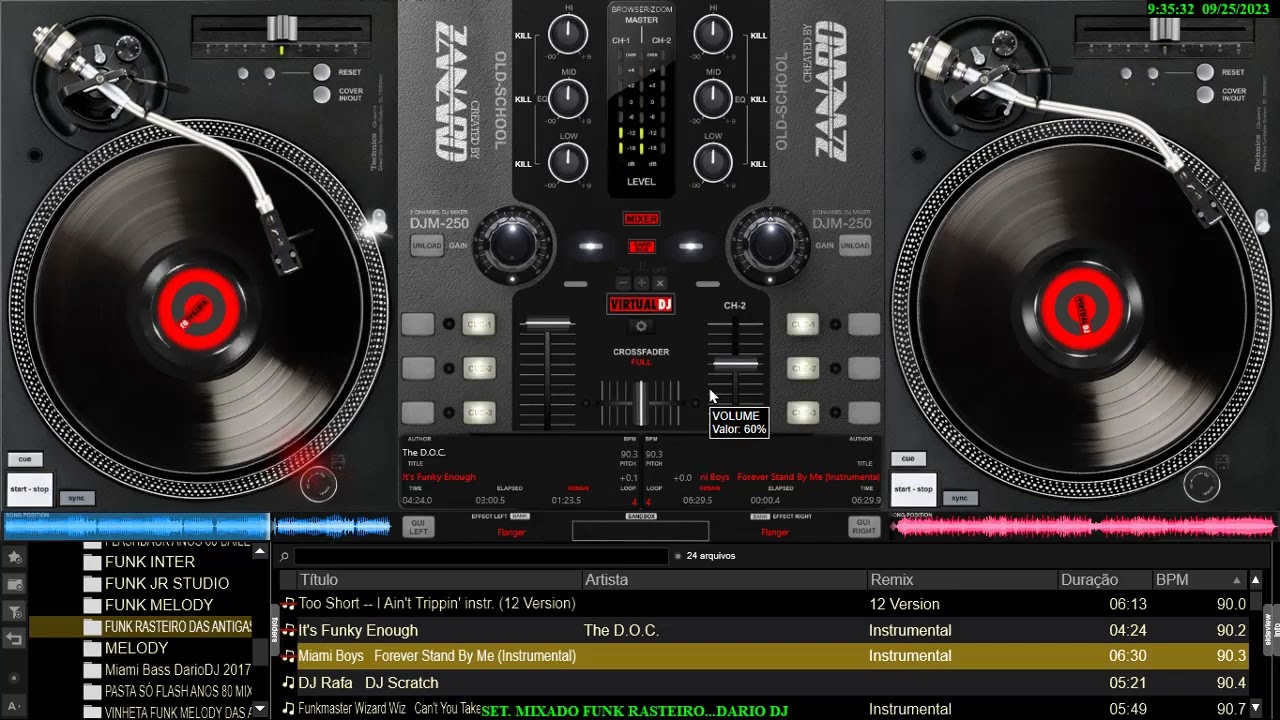Click the GUI RIGHT button
Viewport: 1280px width, 720px height.
click(x=864, y=527)
